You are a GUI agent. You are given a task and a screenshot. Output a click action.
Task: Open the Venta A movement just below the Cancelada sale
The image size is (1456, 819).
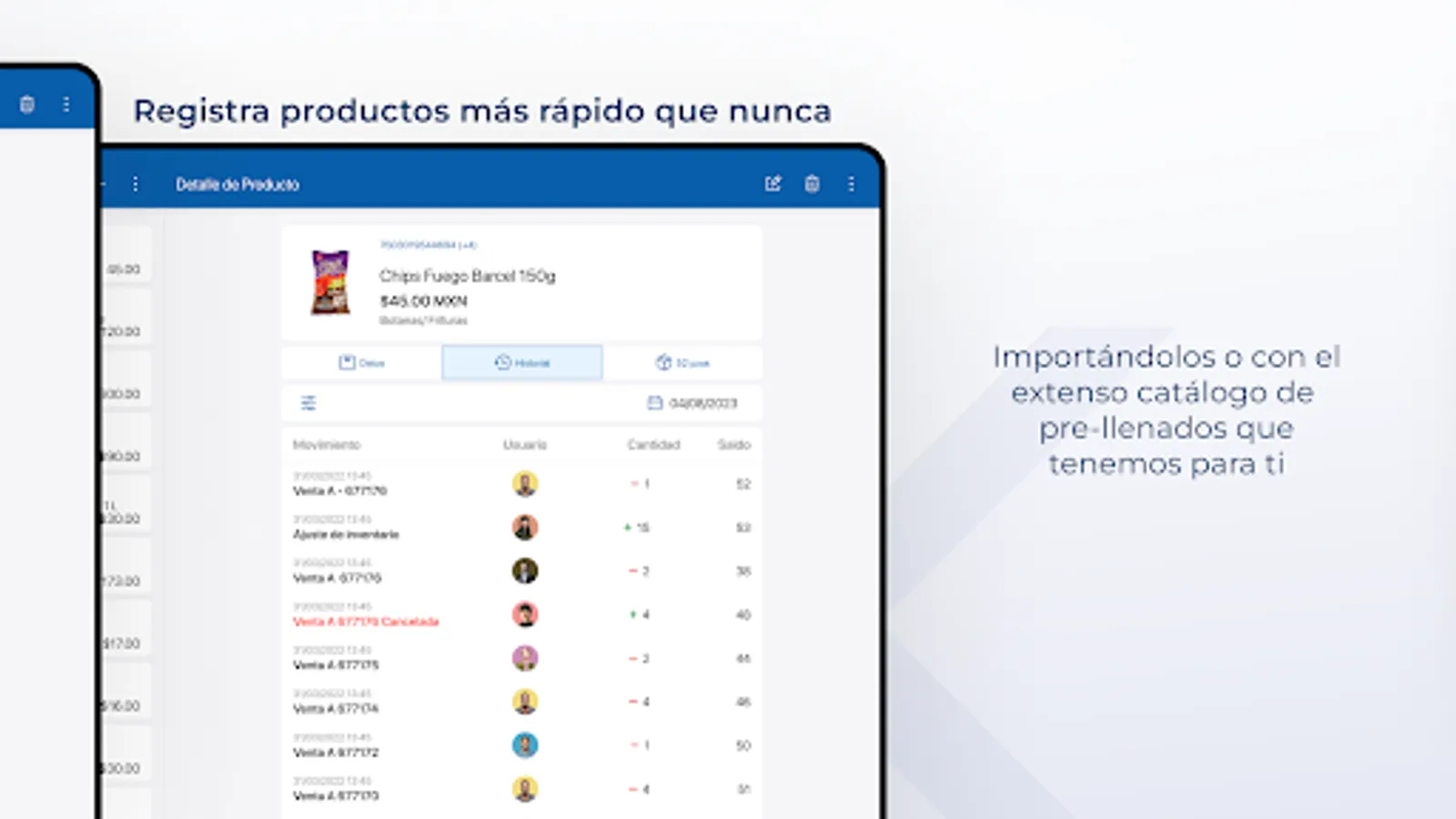tap(521, 659)
